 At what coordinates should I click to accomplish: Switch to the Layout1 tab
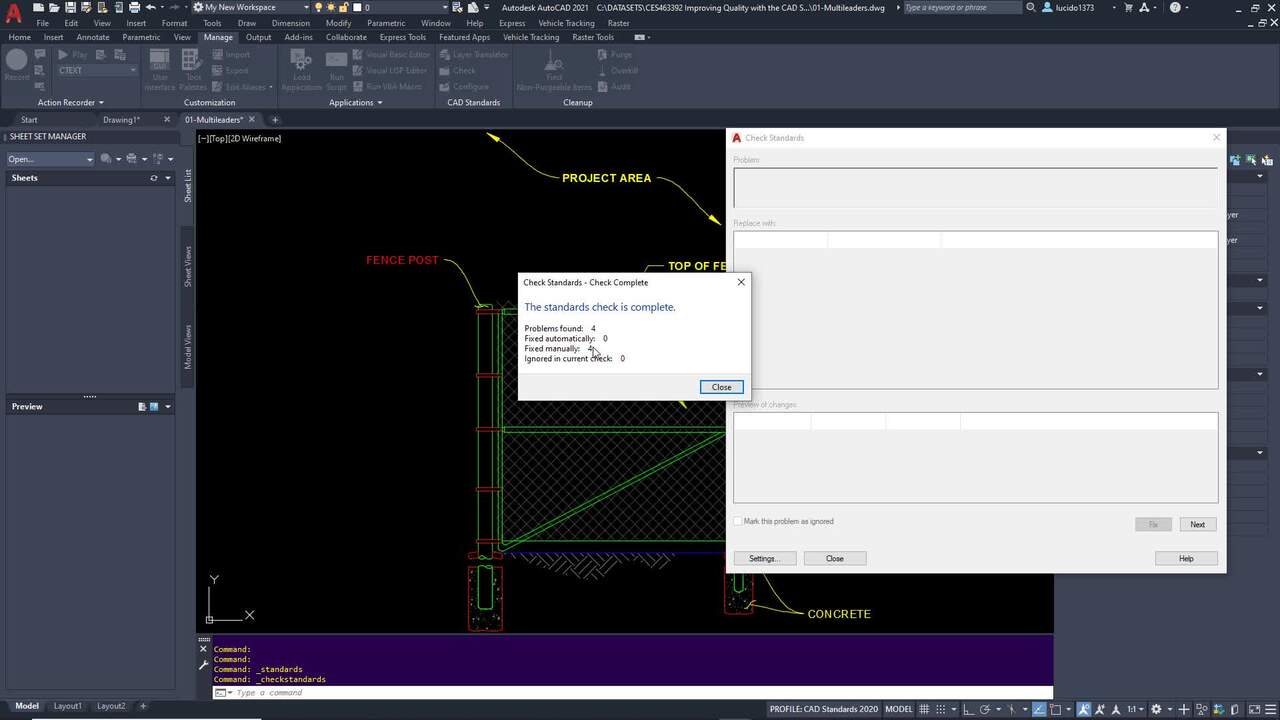point(68,706)
